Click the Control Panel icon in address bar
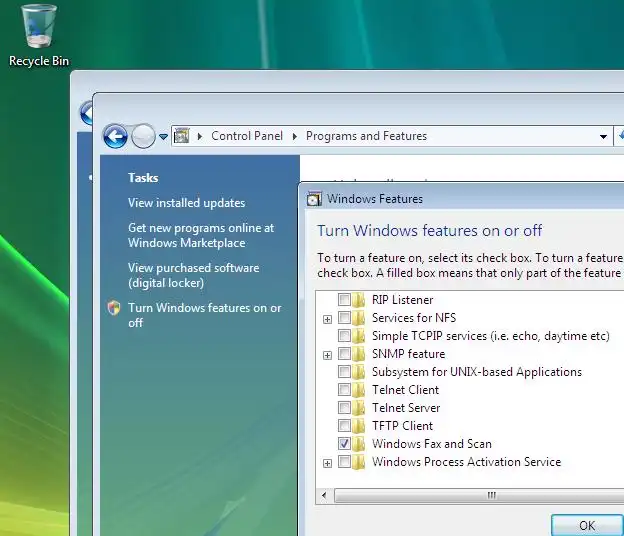Viewport: 624px width, 536px height. click(x=181, y=136)
